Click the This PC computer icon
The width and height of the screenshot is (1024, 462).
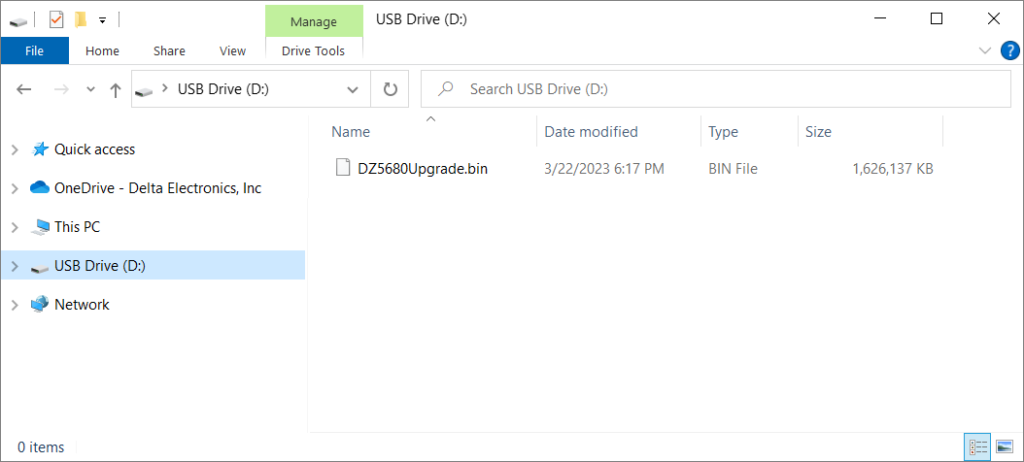[40, 227]
